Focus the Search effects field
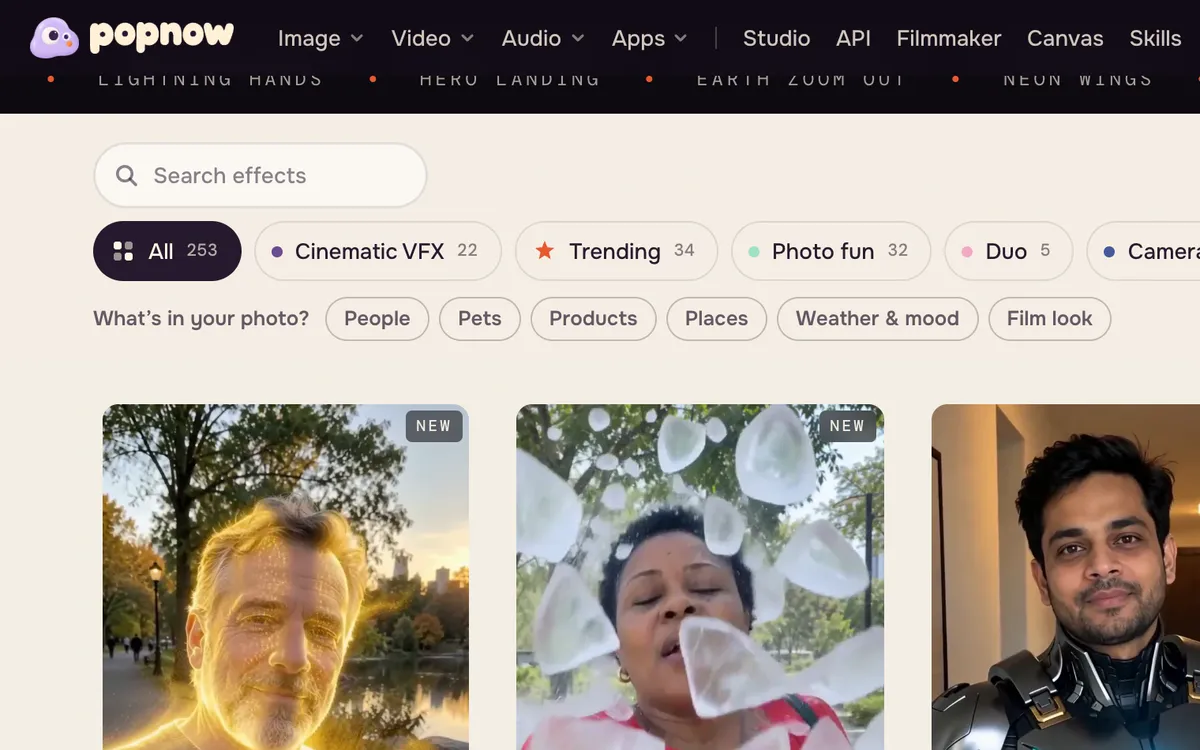The height and width of the screenshot is (750, 1200). 260,176
